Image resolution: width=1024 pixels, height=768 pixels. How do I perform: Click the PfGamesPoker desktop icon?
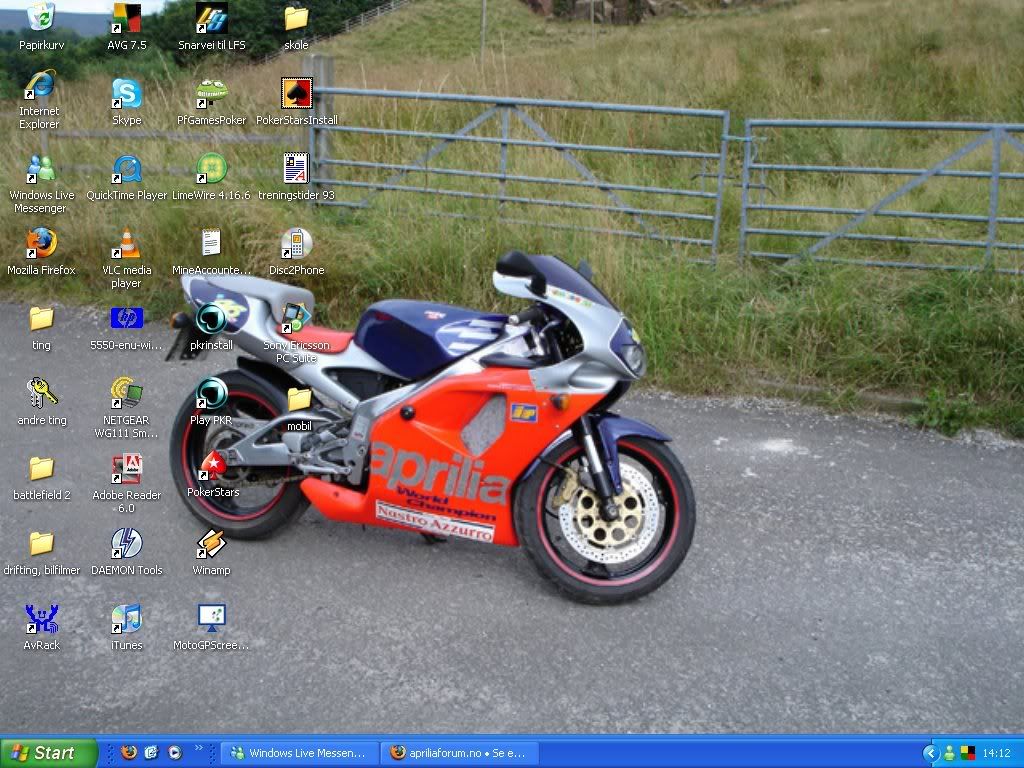(212, 93)
